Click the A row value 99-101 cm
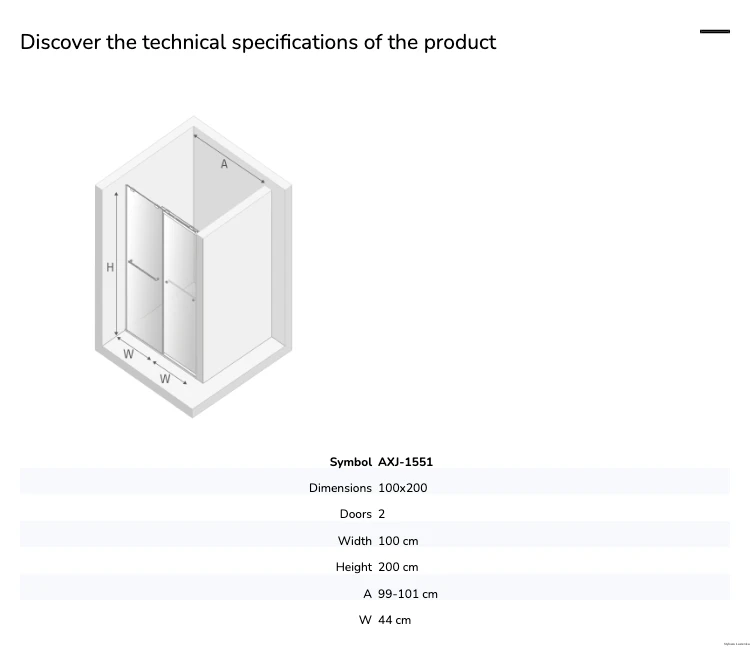 point(408,594)
